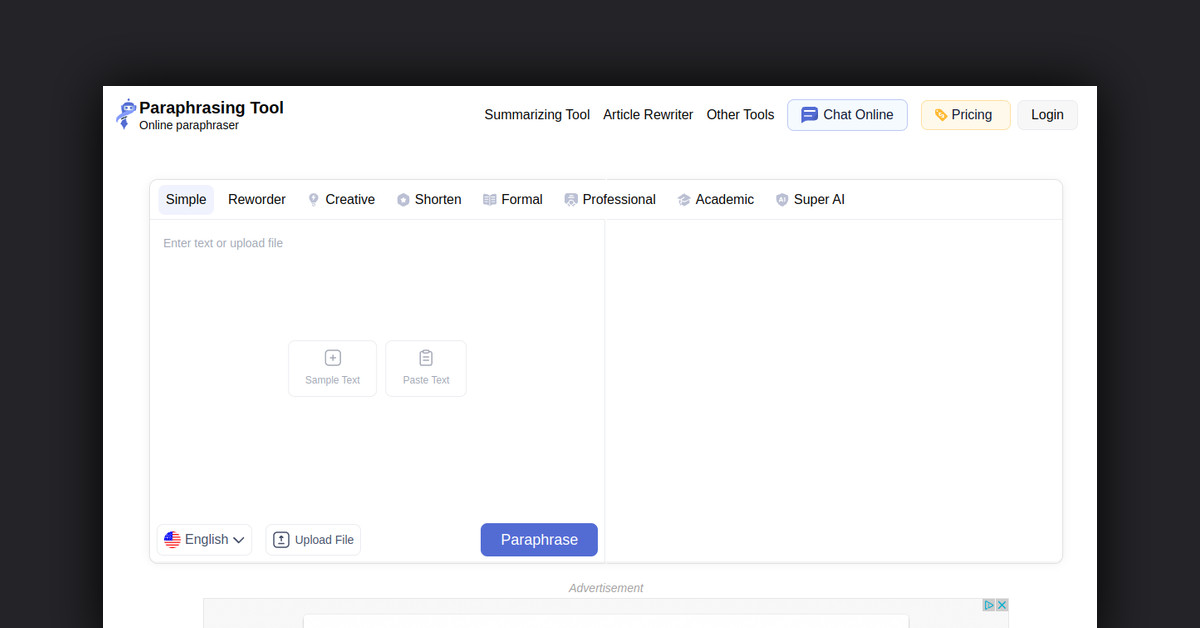Open the English language dropdown
This screenshot has height=628, width=1200.
pos(204,539)
